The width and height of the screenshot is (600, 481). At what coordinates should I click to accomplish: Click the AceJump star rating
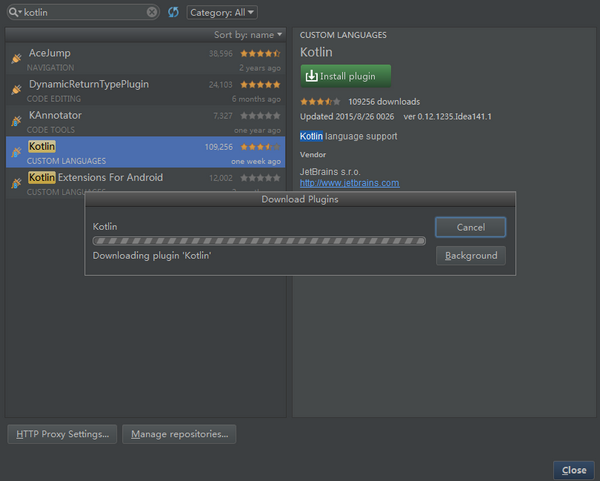[x=260, y=54]
